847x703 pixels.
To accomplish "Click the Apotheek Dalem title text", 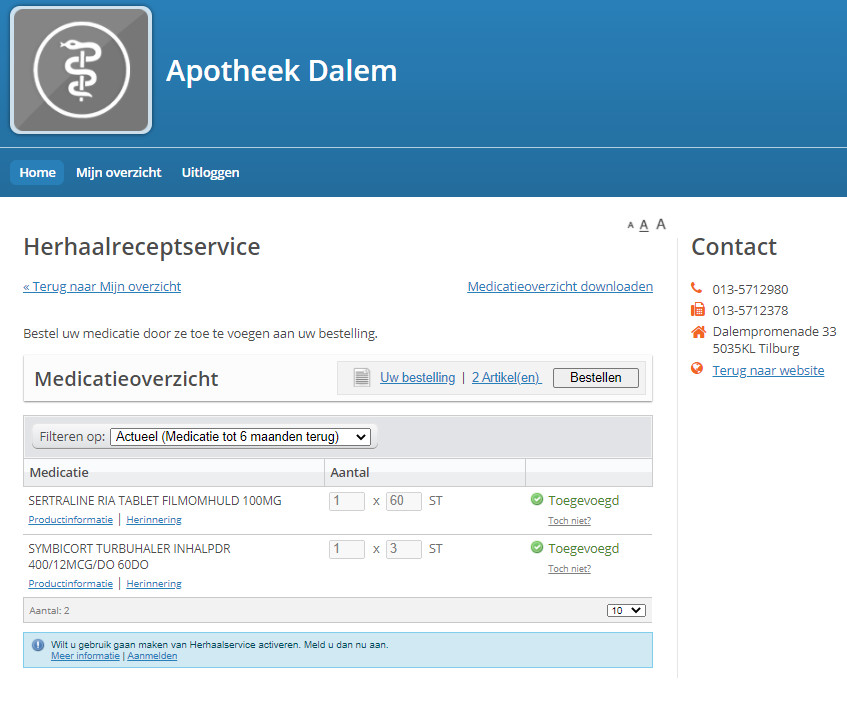I will click(281, 71).
